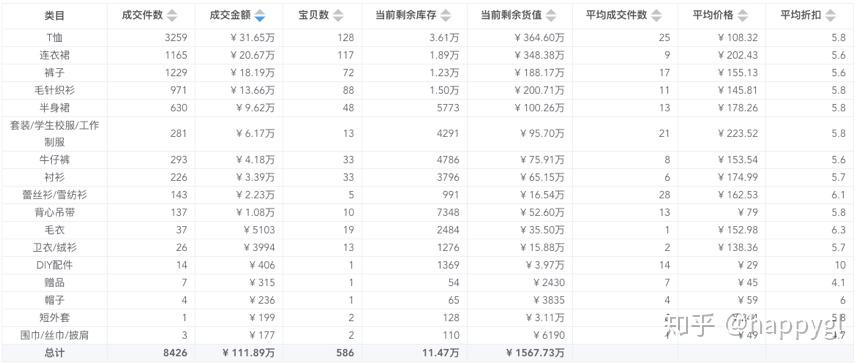Click T恤 average price ¥108.32
This screenshot has height=363, width=865.
(x=738, y=38)
